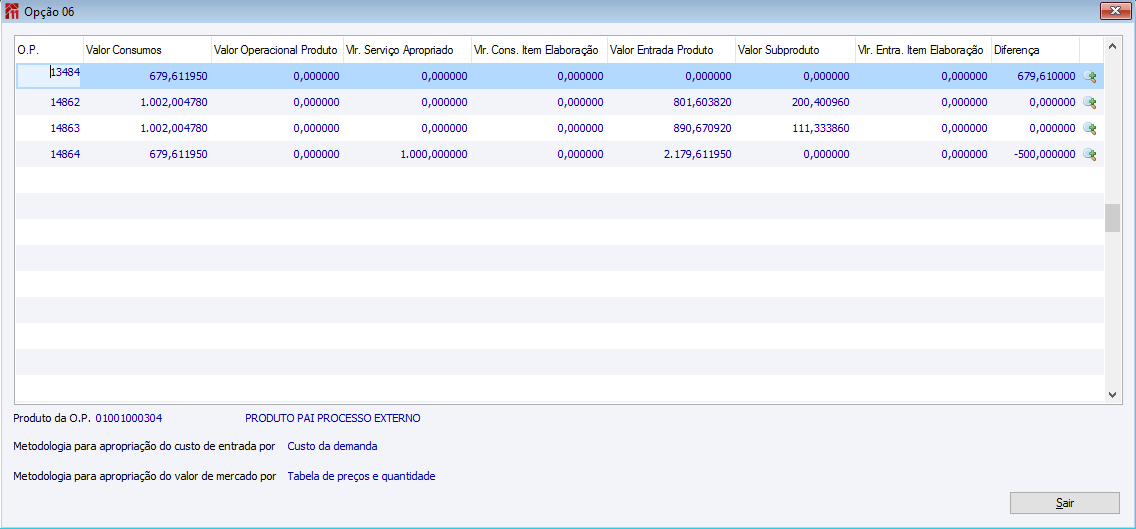The width and height of the screenshot is (1136, 529).
Task: Click Vlr. Serviço Apropriado column header
Action: pyautogui.click(x=406, y=50)
